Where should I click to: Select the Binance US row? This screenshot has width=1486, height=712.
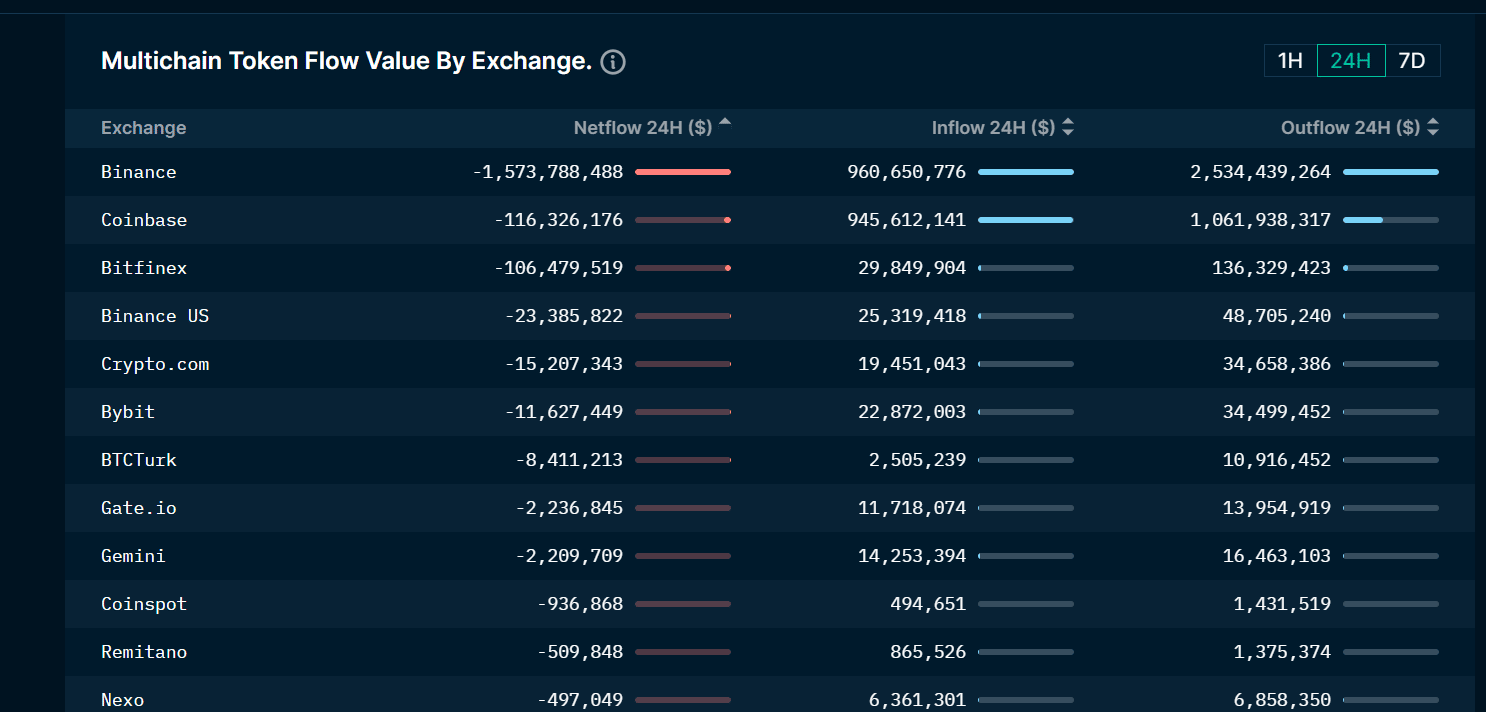[x=770, y=316]
